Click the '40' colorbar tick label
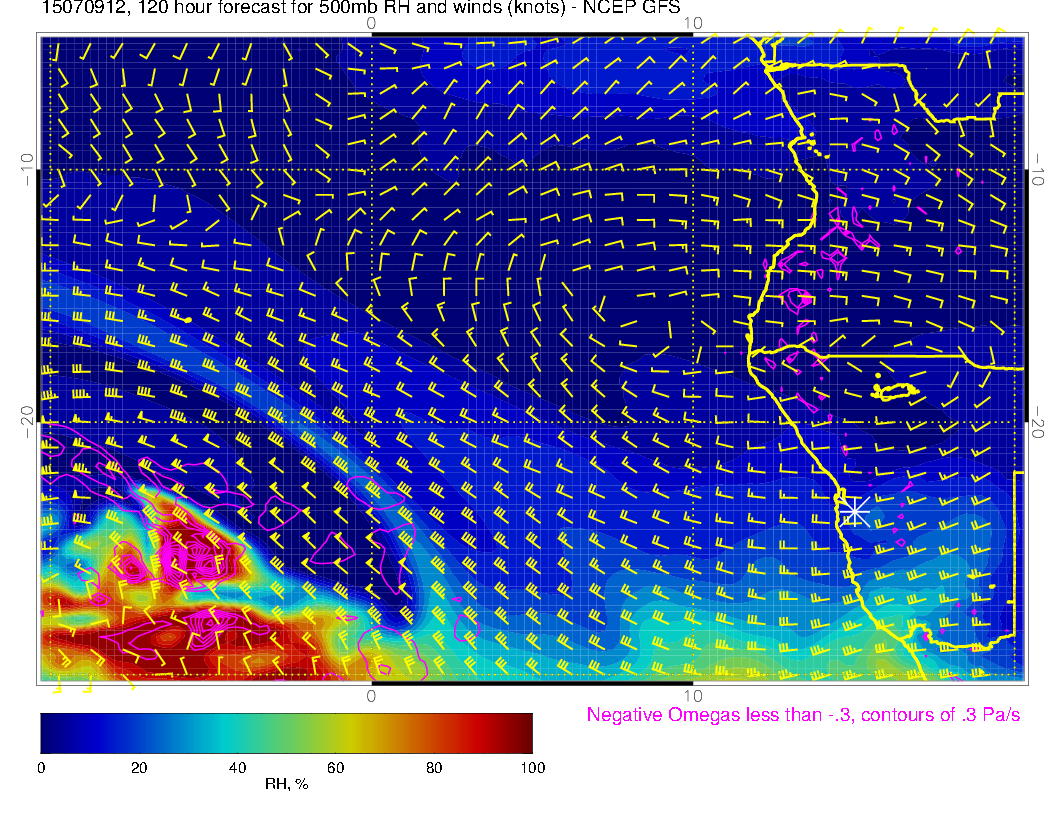Screen dimensions: 1056x816 [237, 768]
